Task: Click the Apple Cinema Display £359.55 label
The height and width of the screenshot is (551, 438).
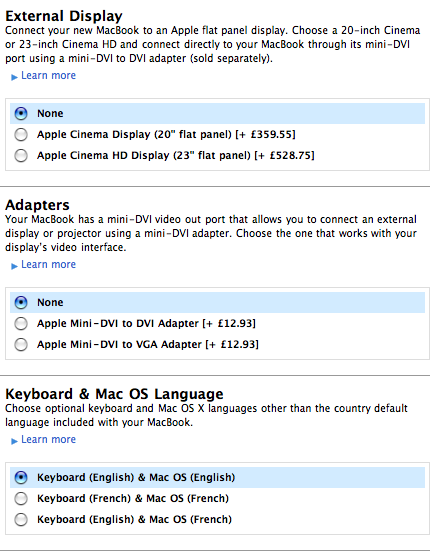Action: click(x=166, y=135)
